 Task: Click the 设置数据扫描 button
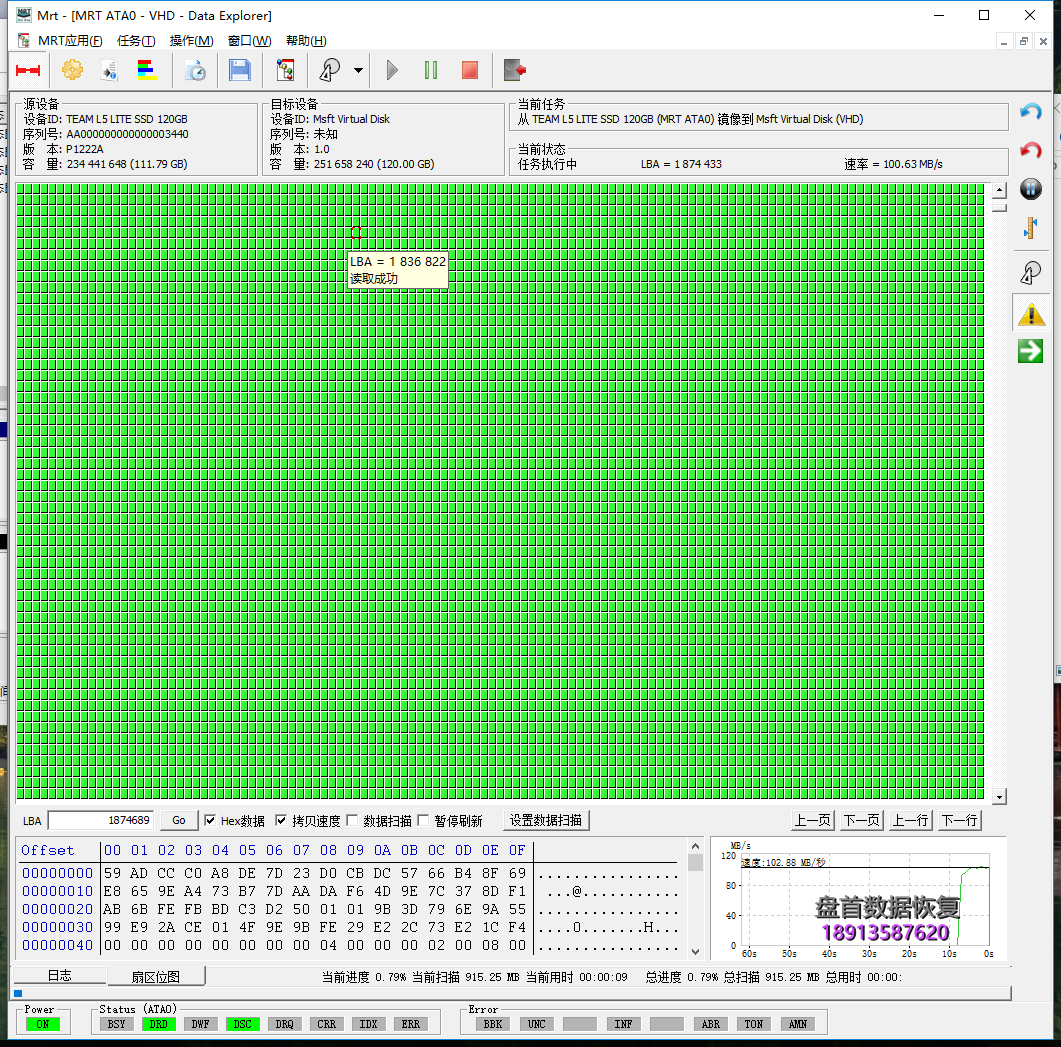(546, 821)
